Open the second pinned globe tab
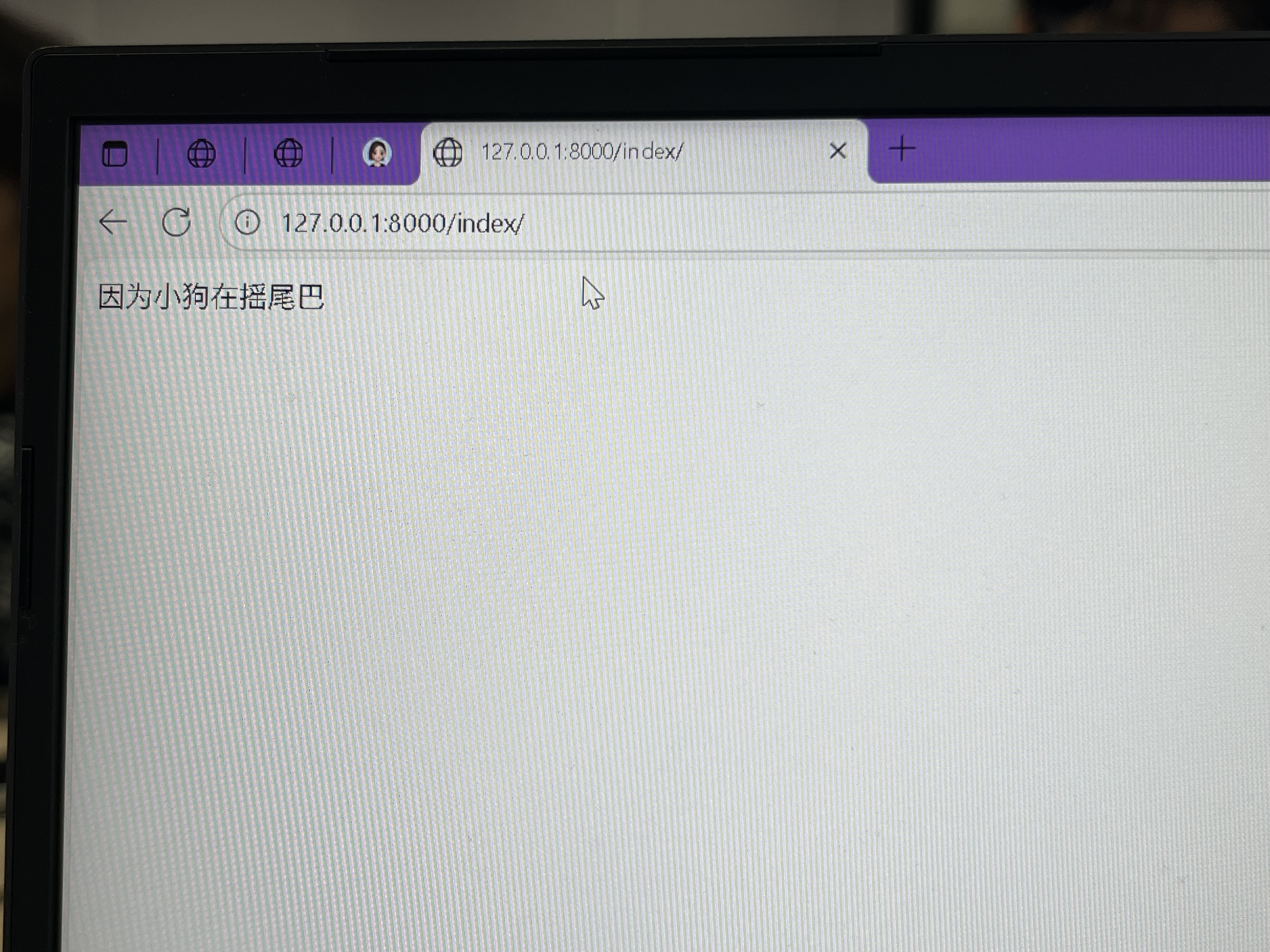This screenshot has width=1270, height=952. point(289,153)
